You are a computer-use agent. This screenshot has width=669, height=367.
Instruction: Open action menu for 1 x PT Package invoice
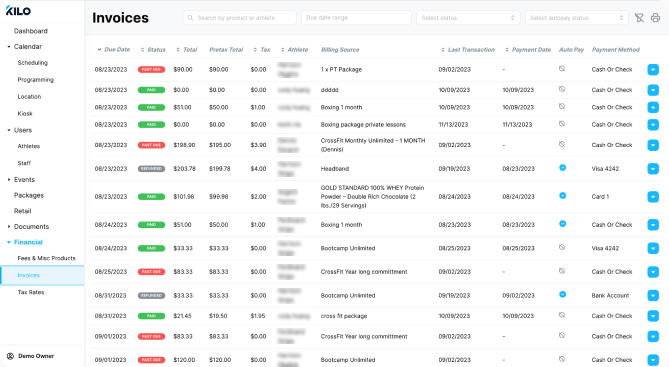point(653,70)
